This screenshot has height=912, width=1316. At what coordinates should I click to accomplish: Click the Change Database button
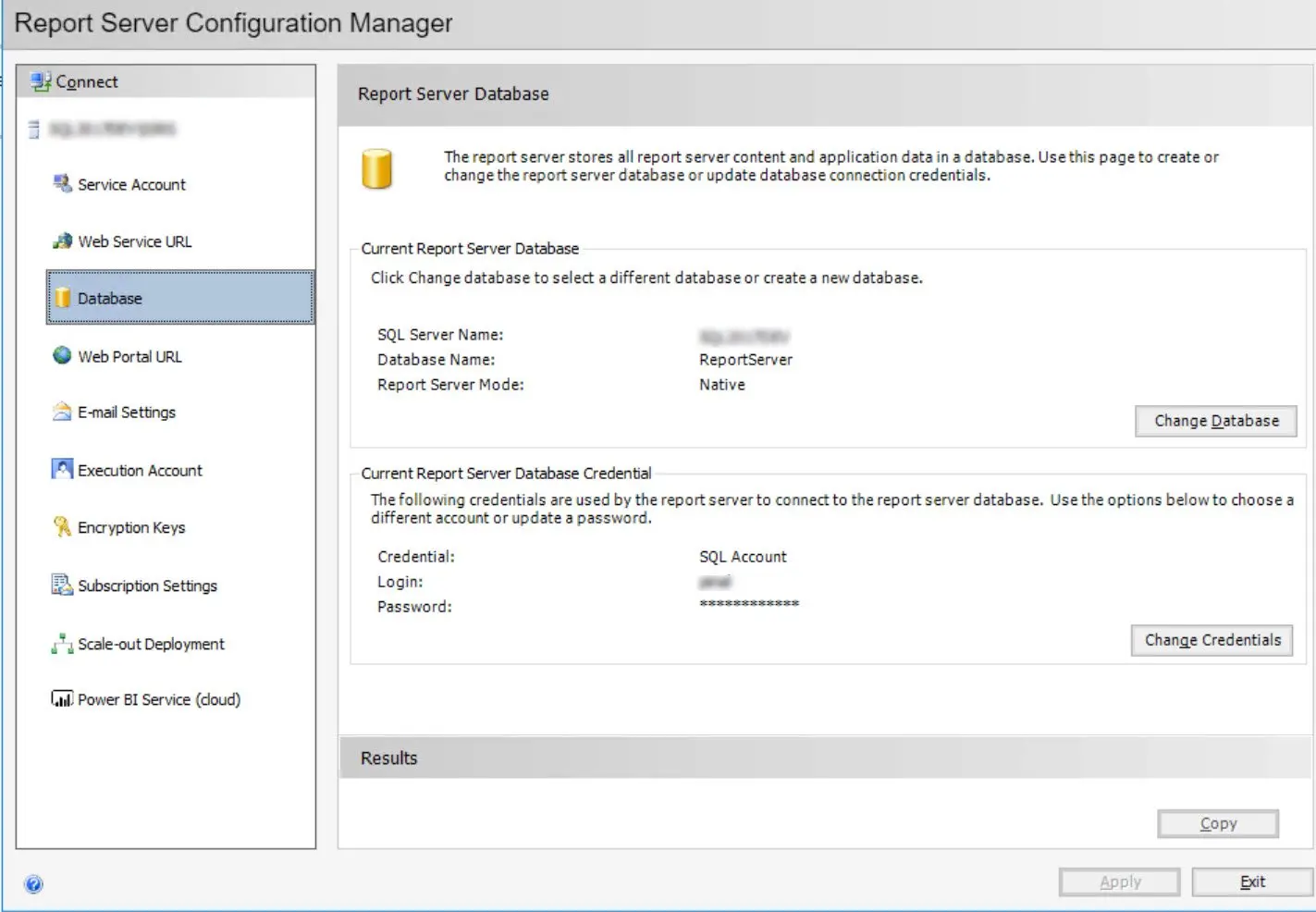click(x=1216, y=421)
